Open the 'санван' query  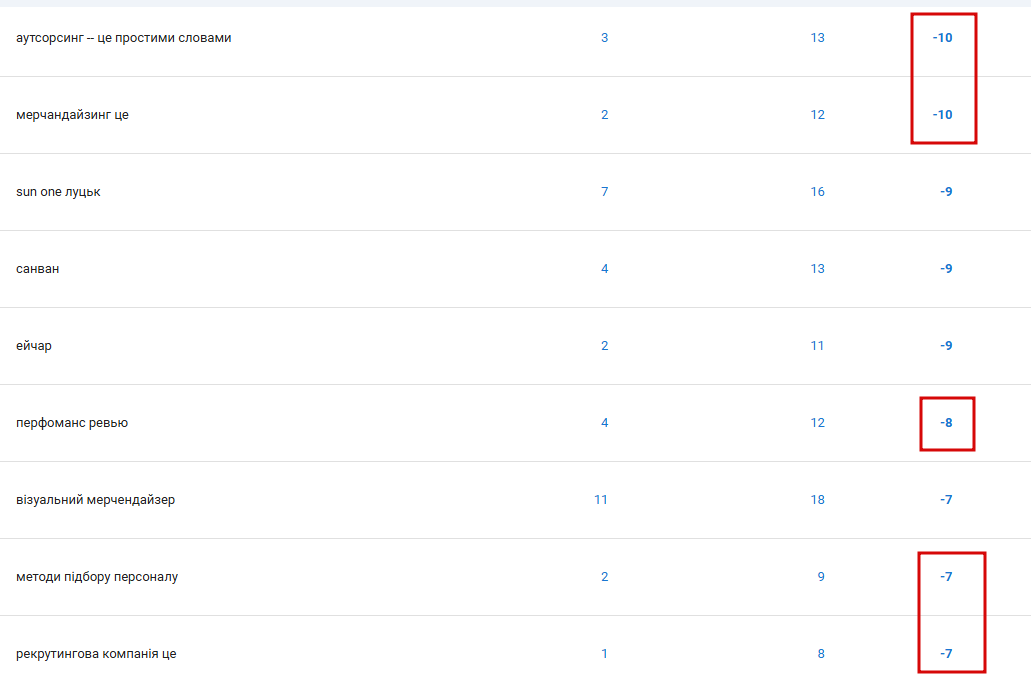click(37, 269)
